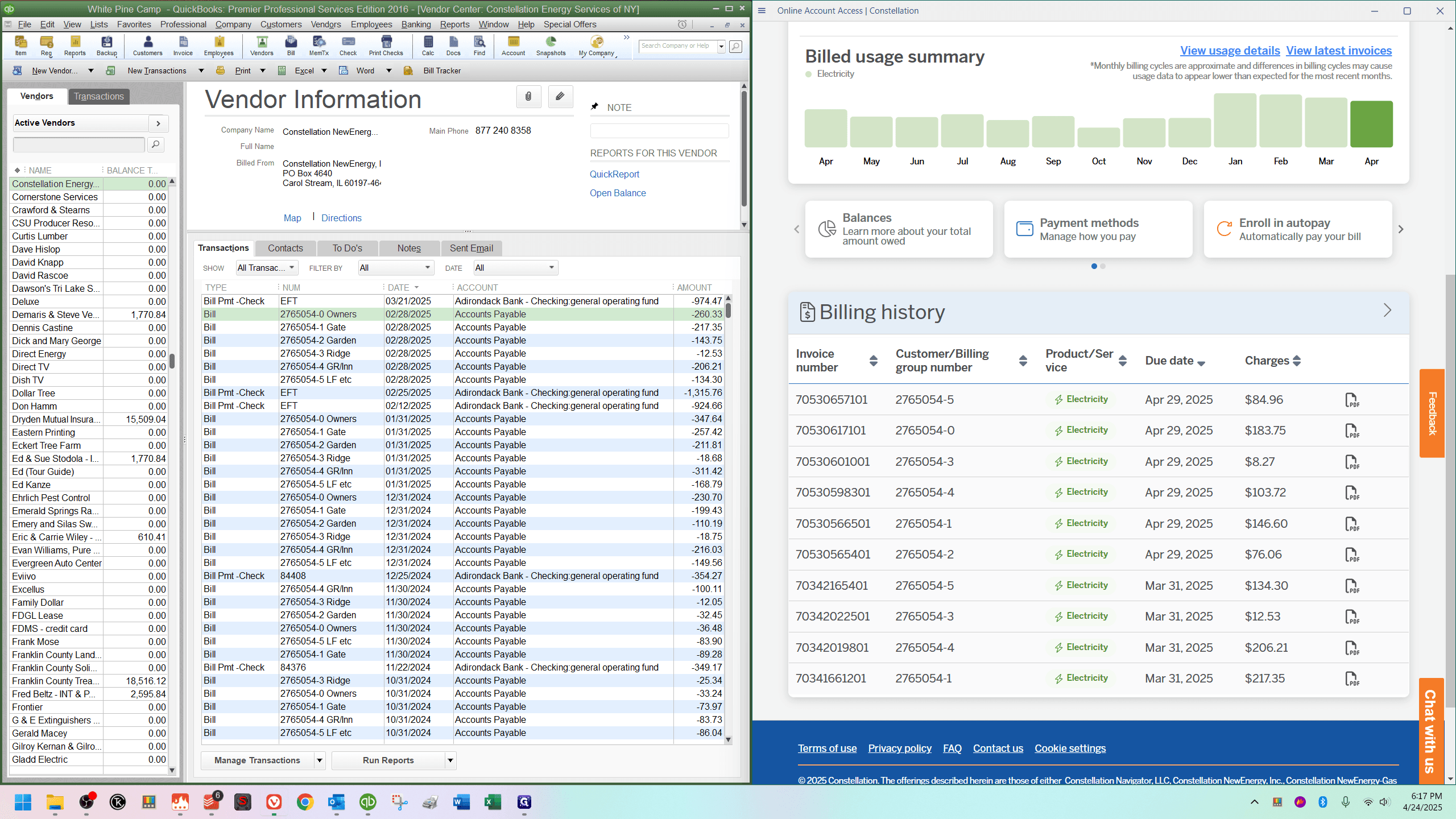
Task: Switch to the vendor list Transactions tab
Action: click(99, 96)
